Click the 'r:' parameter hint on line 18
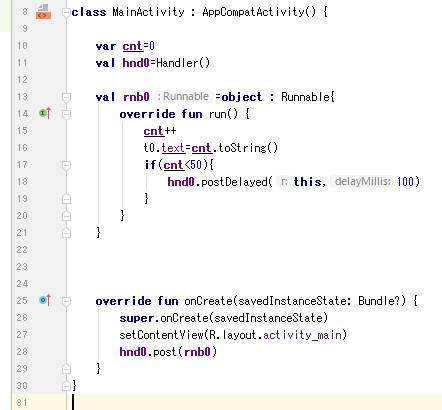The image size is (442, 410). (x=284, y=181)
